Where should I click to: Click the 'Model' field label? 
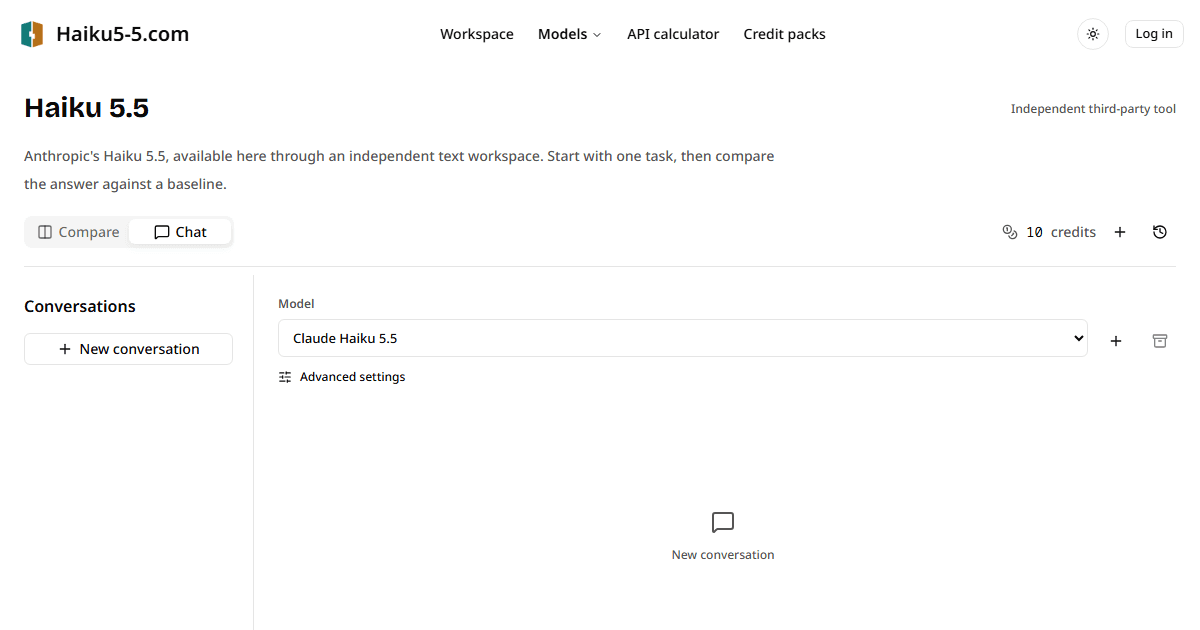pyautogui.click(x=296, y=304)
